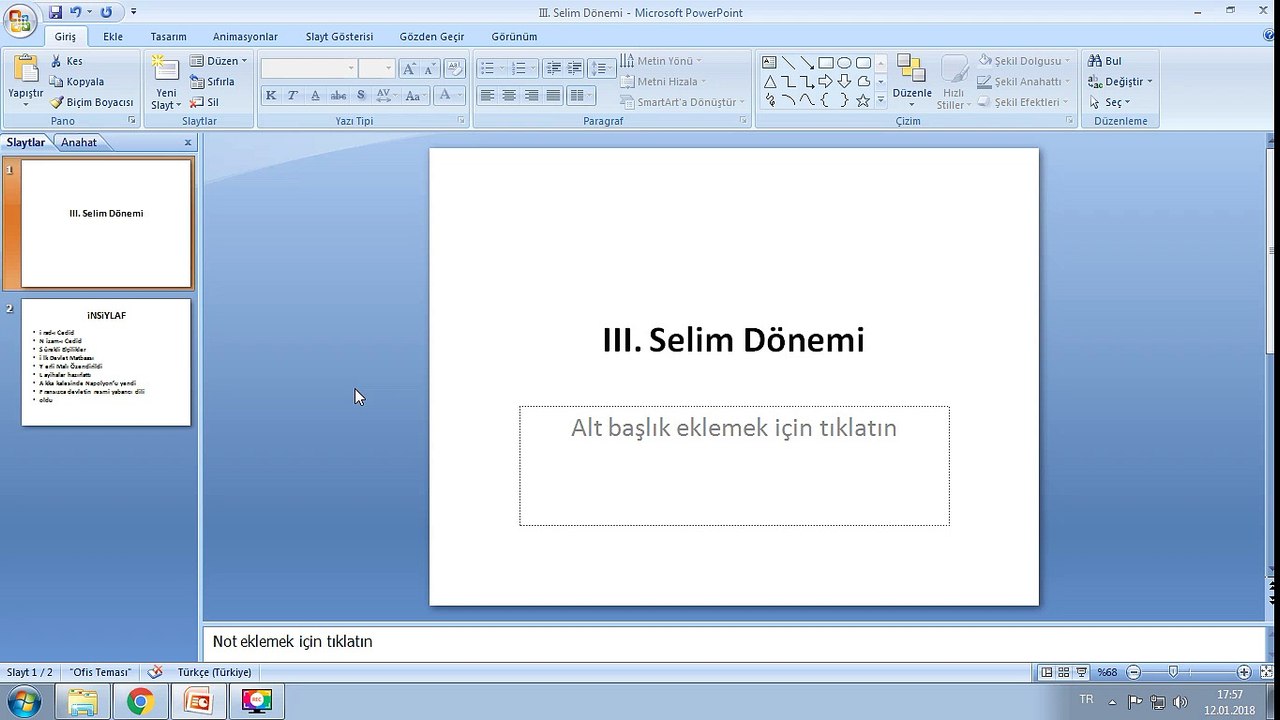Delete slide with Sil
This screenshot has width=1280, height=720.
click(205, 102)
